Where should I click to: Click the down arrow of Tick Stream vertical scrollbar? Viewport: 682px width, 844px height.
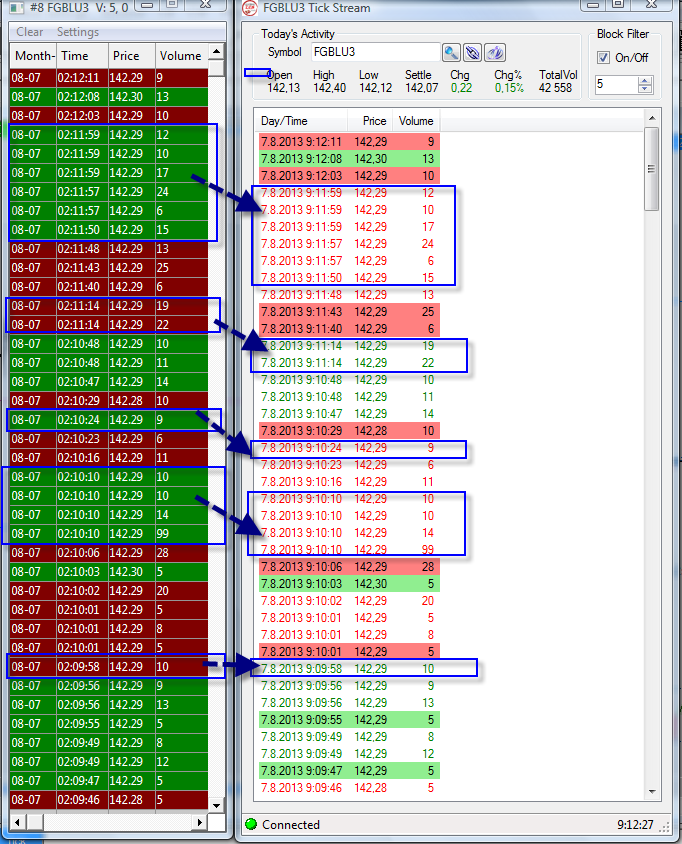[x=652, y=792]
